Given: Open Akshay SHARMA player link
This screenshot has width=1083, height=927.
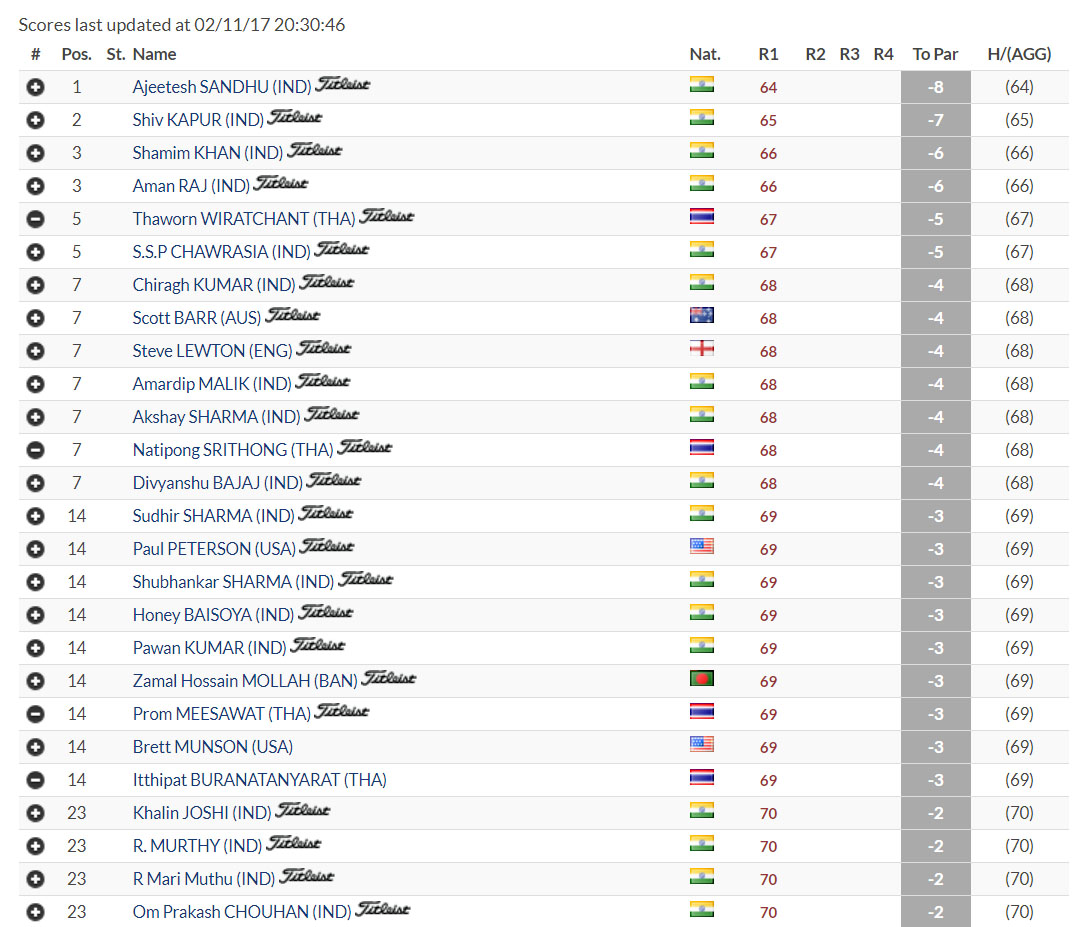Looking at the screenshot, I should point(216,417).
